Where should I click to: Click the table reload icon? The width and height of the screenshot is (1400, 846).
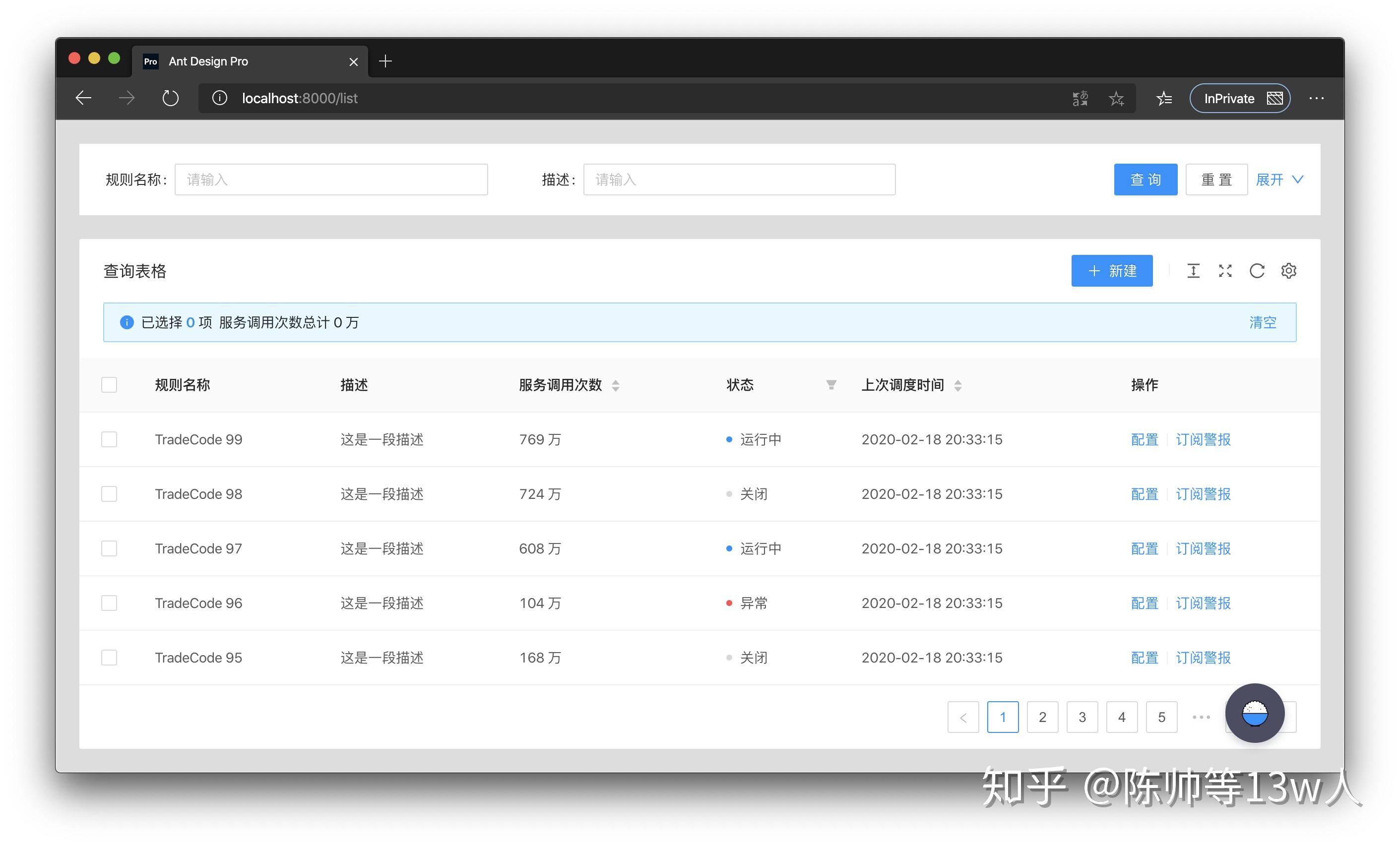[x=1257, y=271]
